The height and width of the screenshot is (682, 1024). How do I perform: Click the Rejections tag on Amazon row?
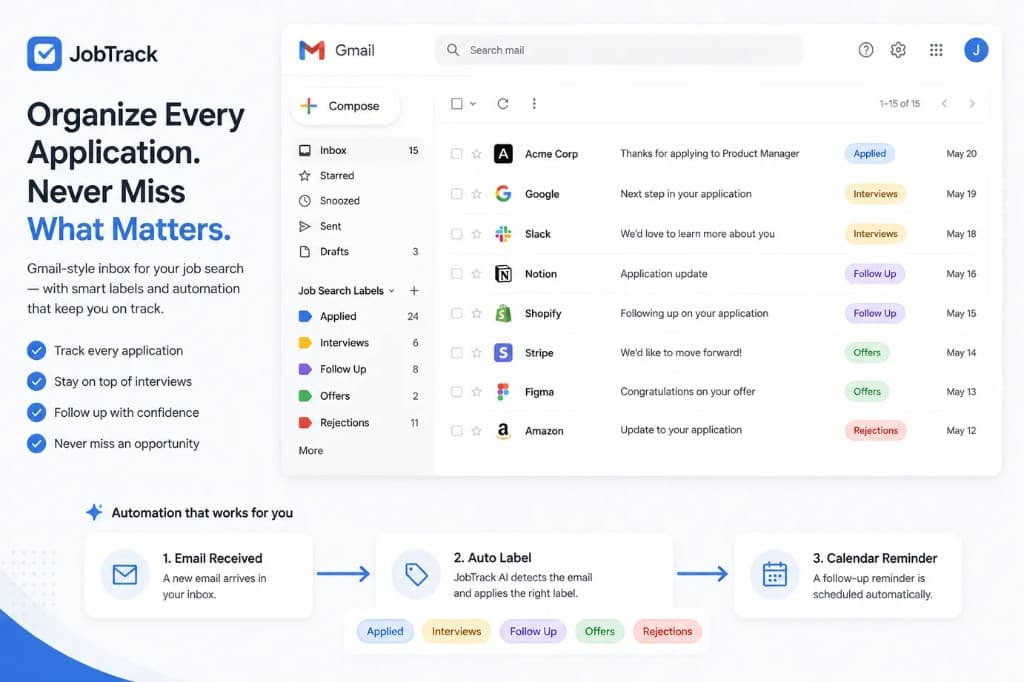coord(875,431)
